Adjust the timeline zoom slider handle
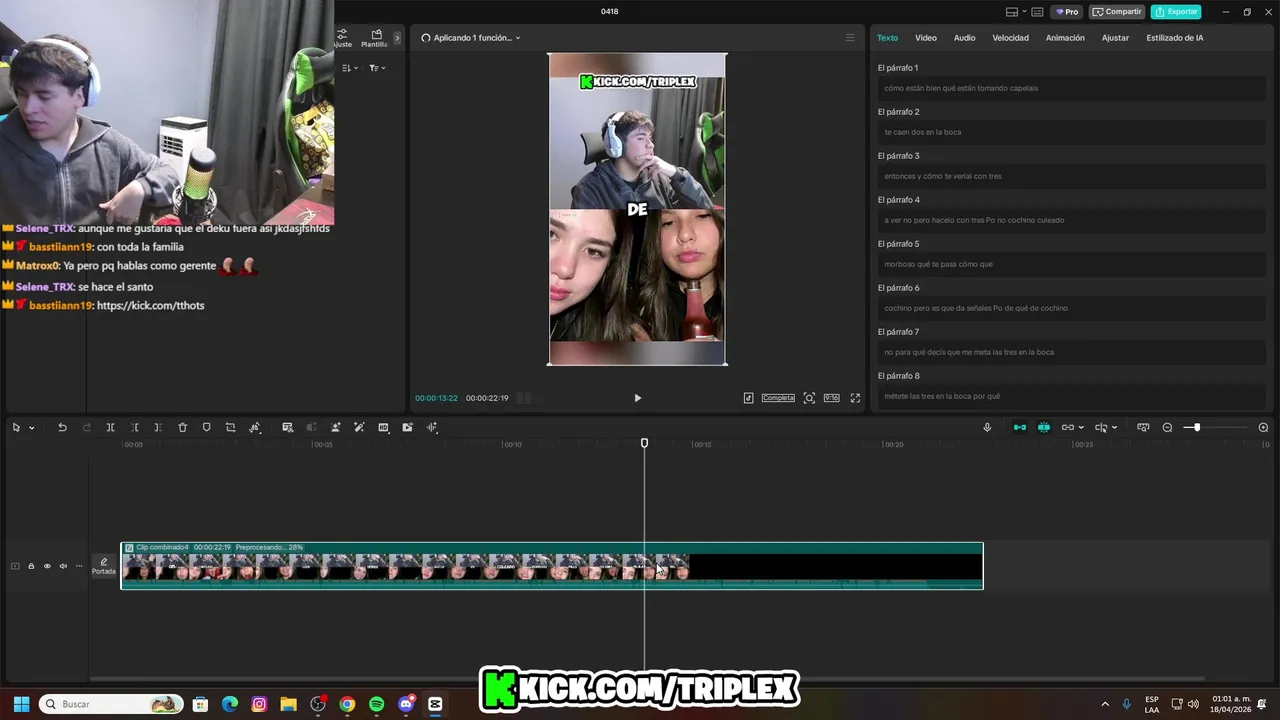1280x720 pixels. (x=1196, y=428)
